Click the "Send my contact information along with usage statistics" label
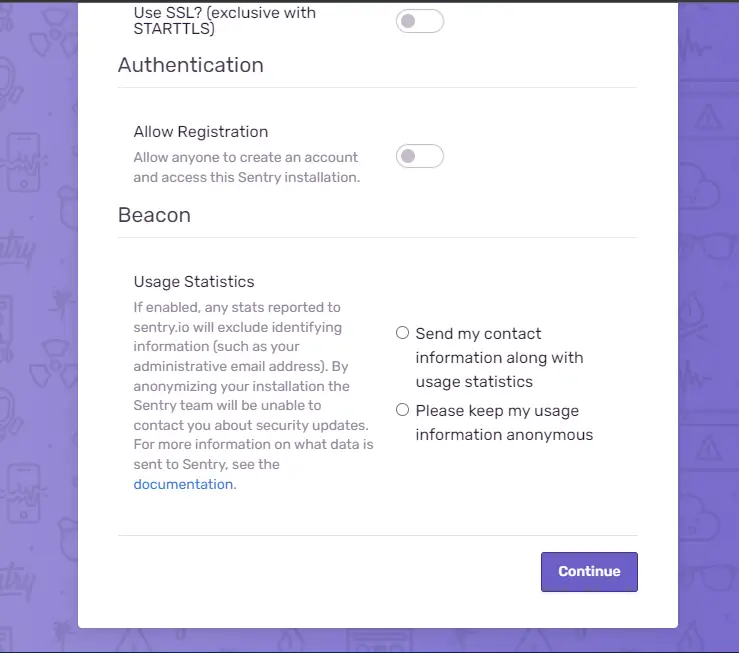The width and height of the screenshot is (739, 653). pyautogui.click(x=499, y=358)
